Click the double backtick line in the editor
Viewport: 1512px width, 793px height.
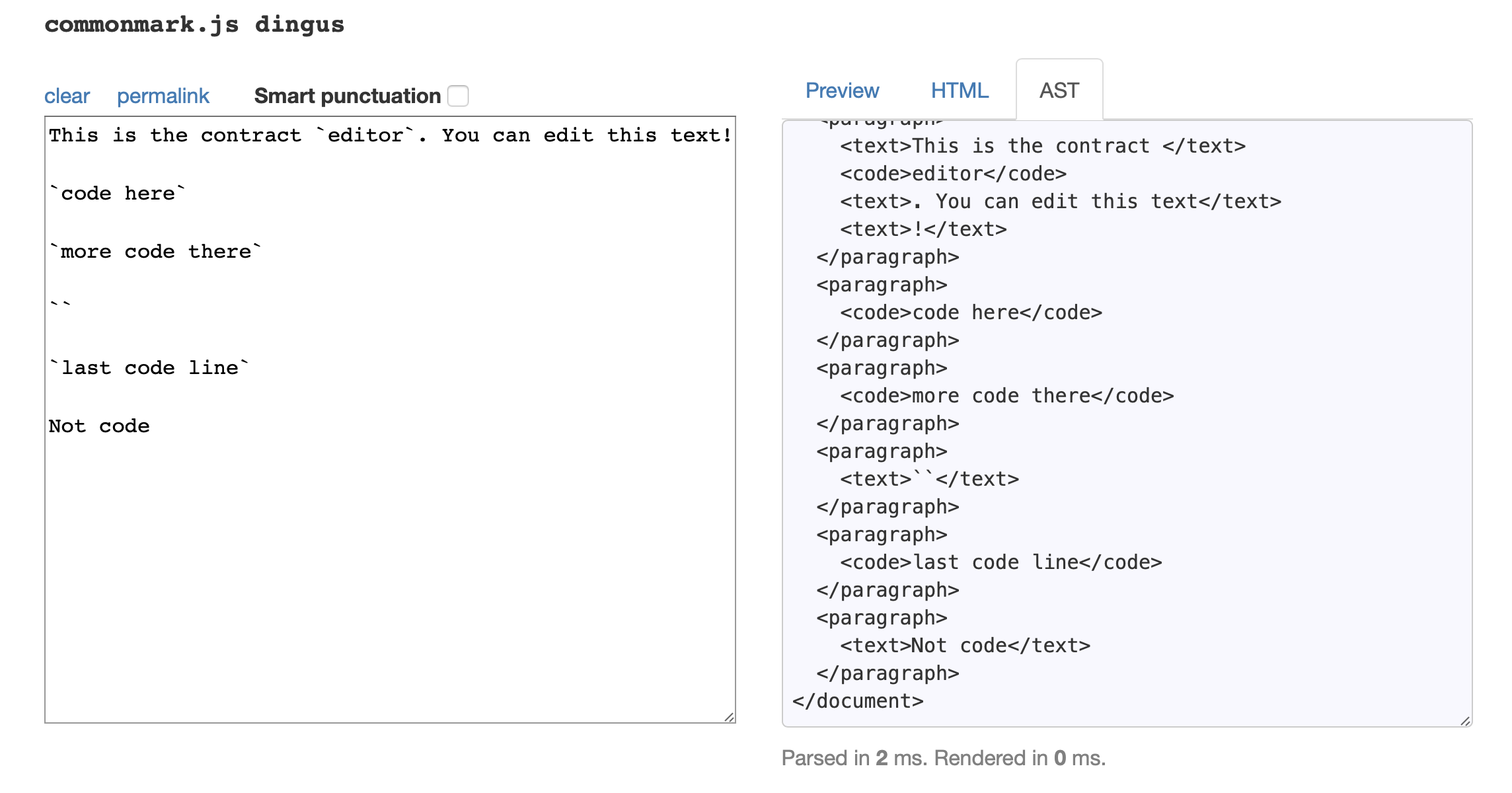point(58,303)
